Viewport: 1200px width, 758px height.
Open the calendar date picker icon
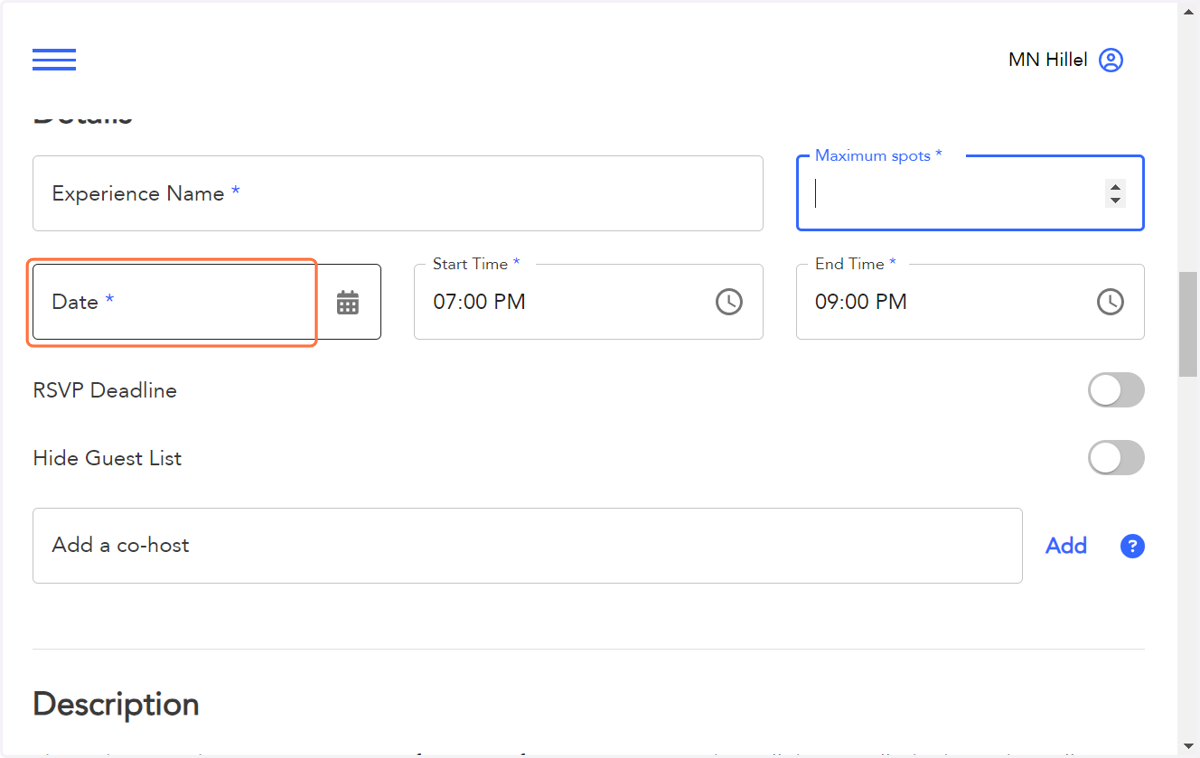pos(348,302)
